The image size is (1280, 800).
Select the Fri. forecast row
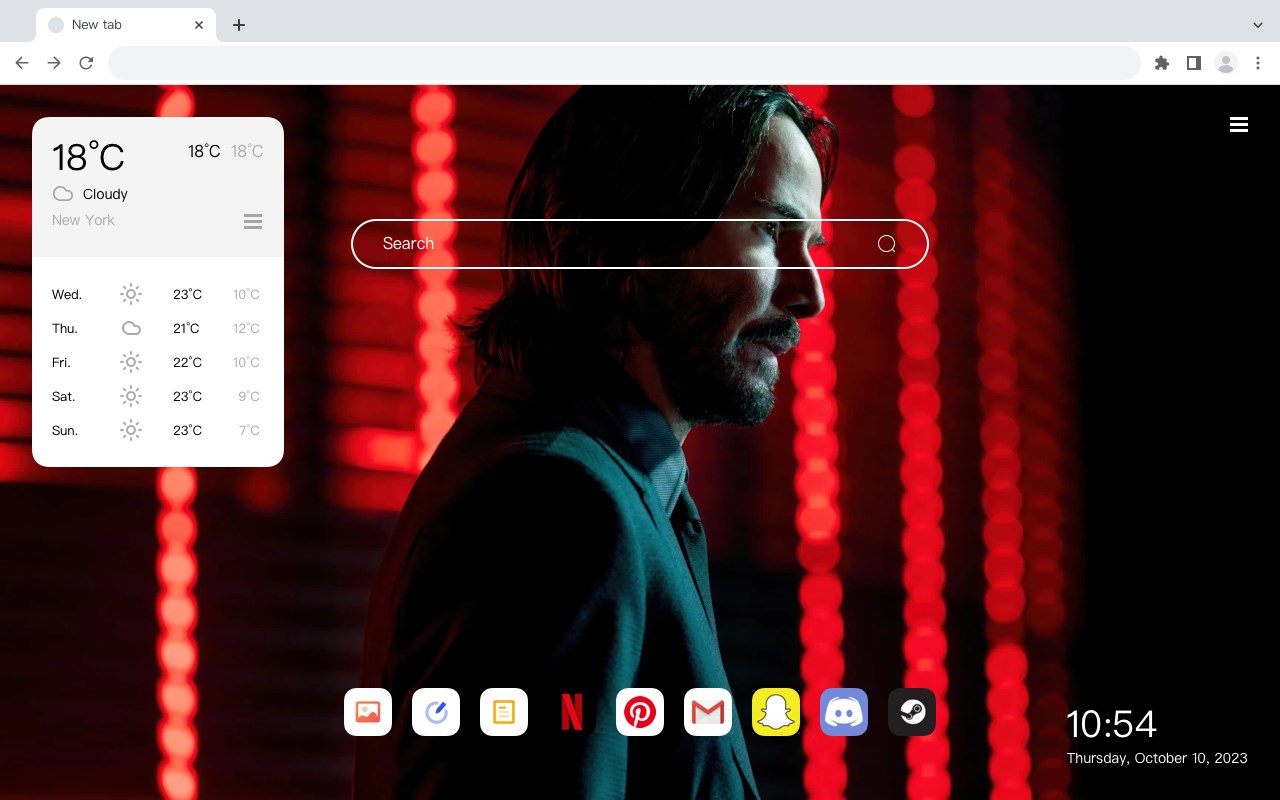(158, 362)
